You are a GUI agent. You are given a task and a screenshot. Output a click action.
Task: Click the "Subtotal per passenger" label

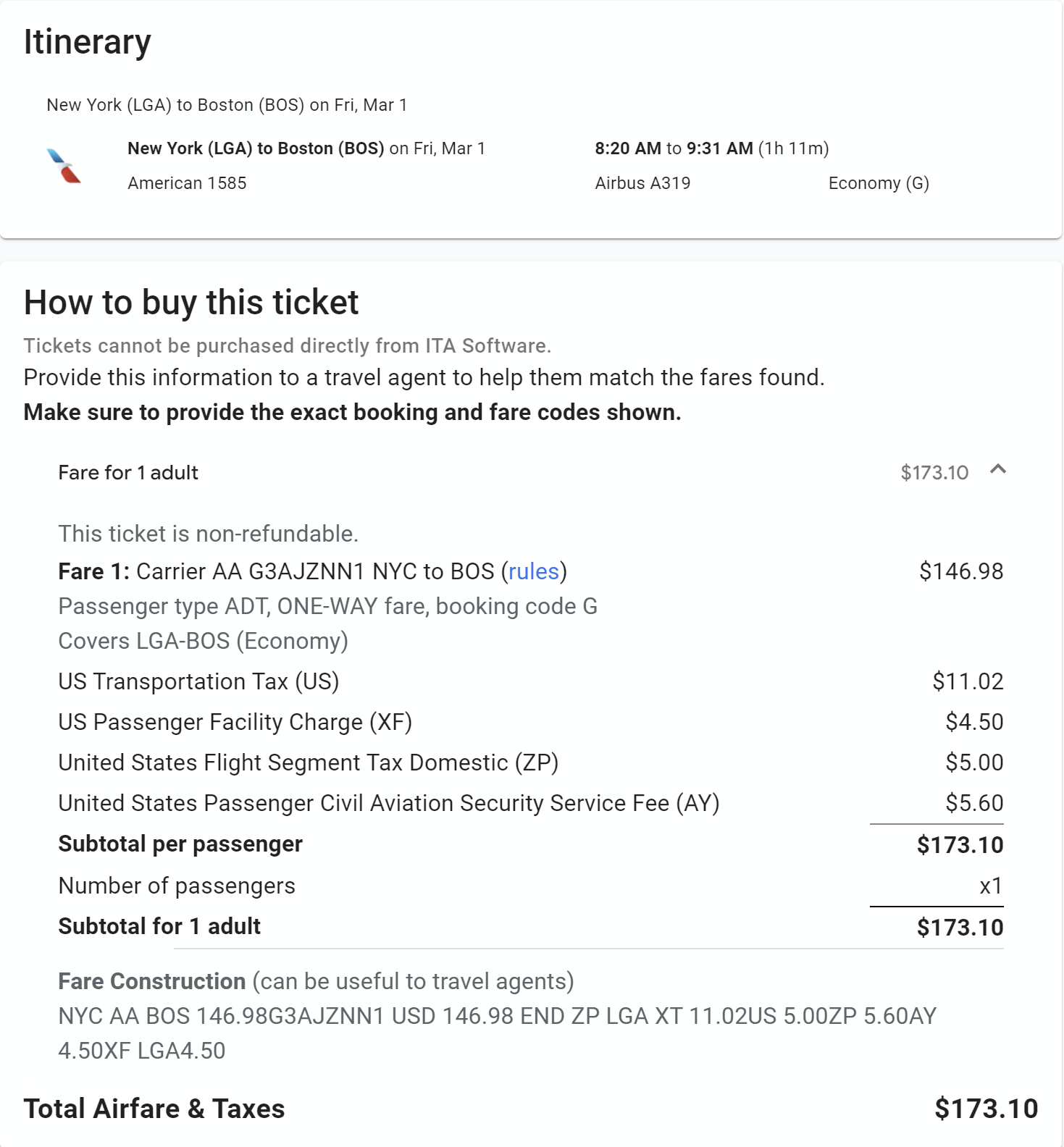coord(180,844)
